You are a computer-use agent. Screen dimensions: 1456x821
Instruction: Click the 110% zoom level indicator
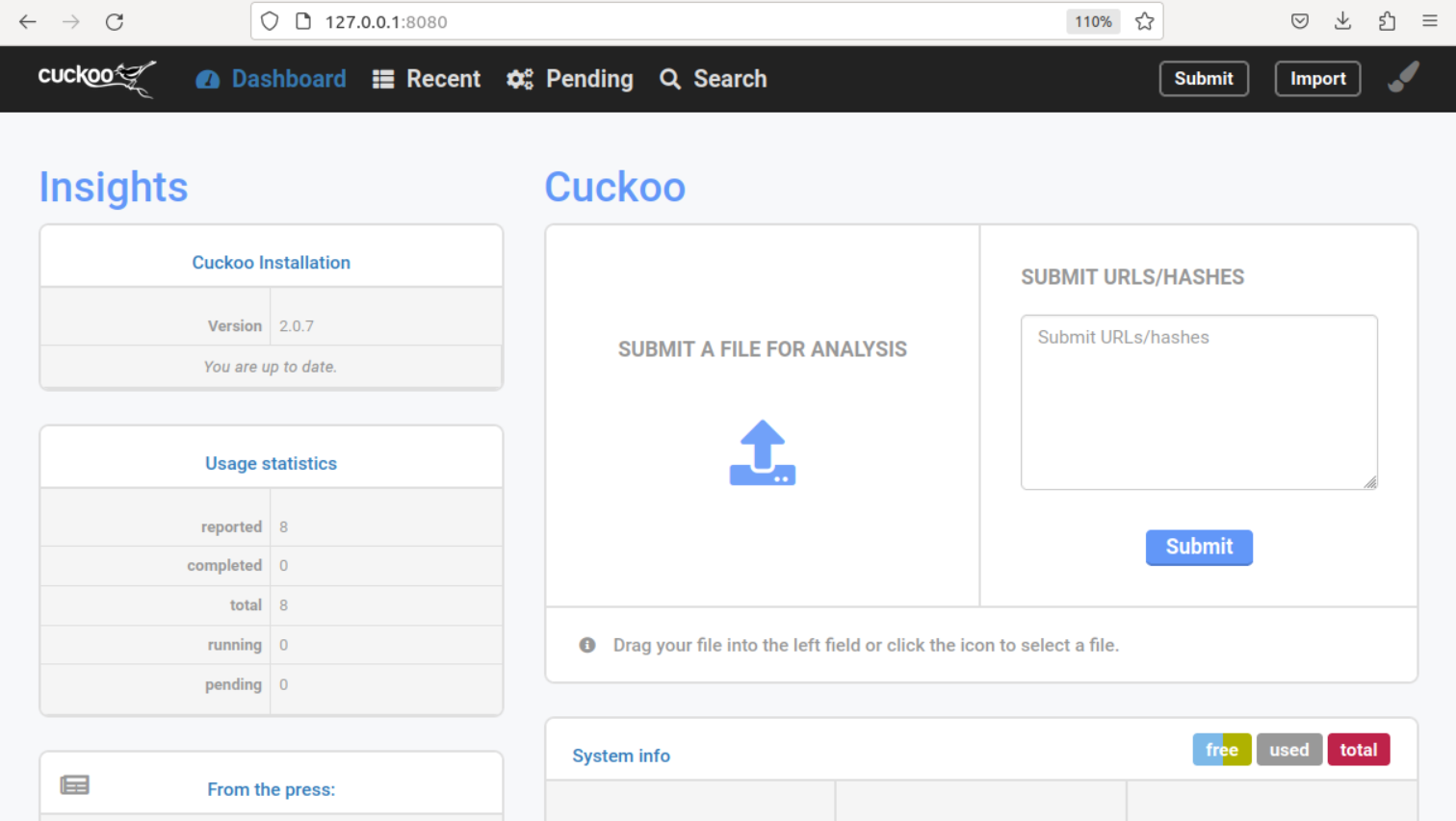(x=1093, y=20)
